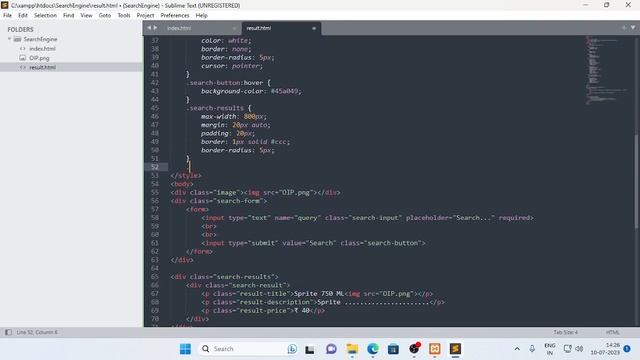Open the Goto menu
640x360 pixels.
pos(105,16)
